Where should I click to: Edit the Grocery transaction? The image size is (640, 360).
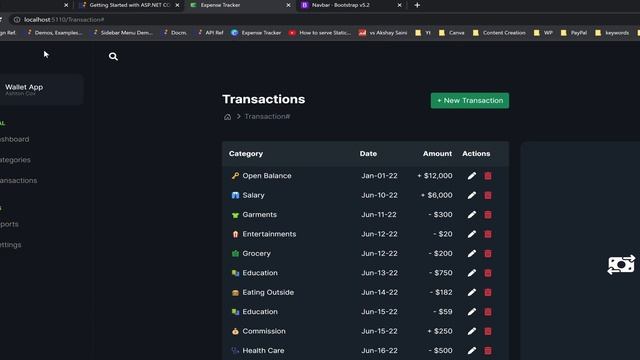(471, 253)
